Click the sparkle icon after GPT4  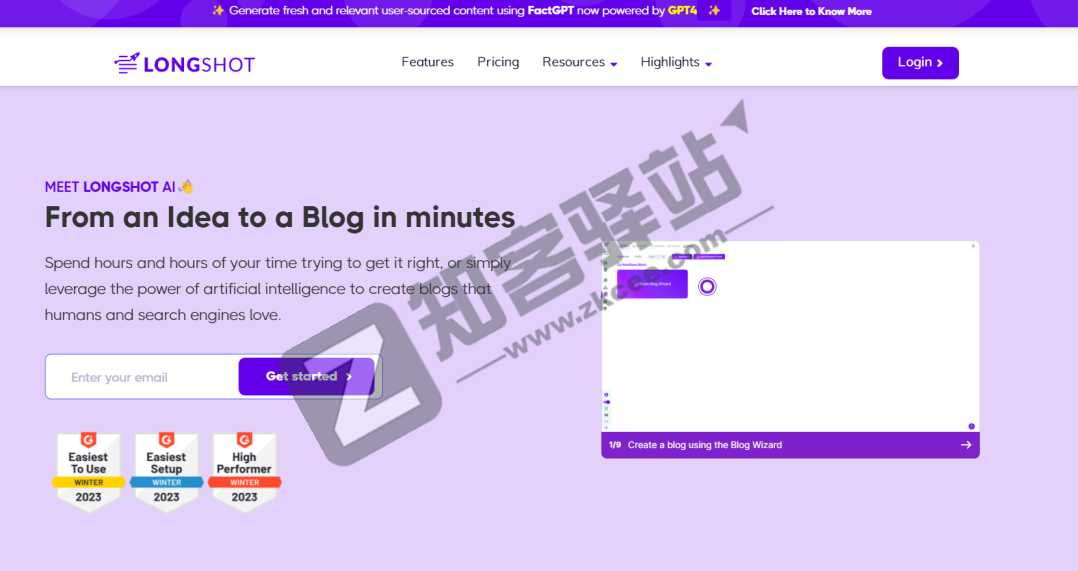click(x=714, y=10)
